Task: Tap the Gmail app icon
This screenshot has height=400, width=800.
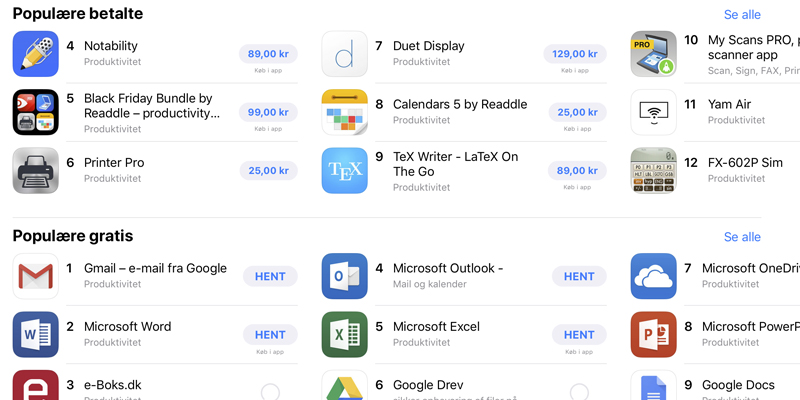Action: (x=35, y=276)
